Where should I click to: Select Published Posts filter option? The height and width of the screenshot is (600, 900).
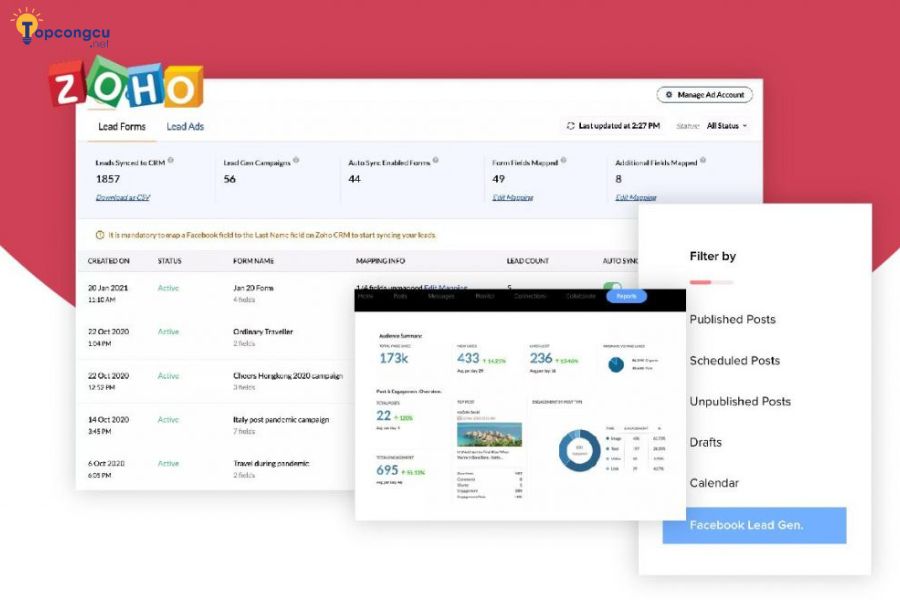[x=732, y=319]
